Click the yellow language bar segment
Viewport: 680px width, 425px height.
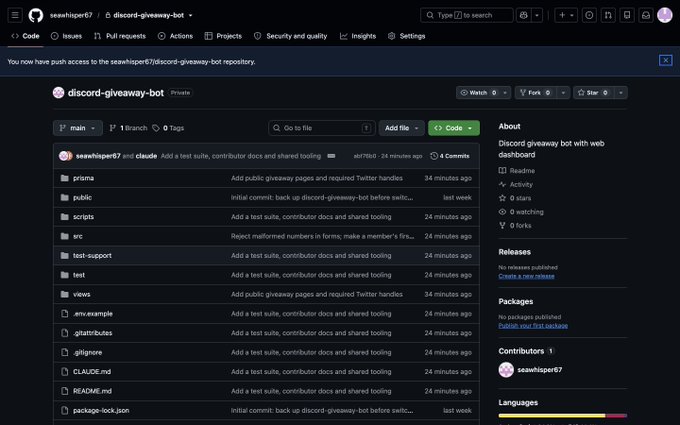(x=552, y=415)
